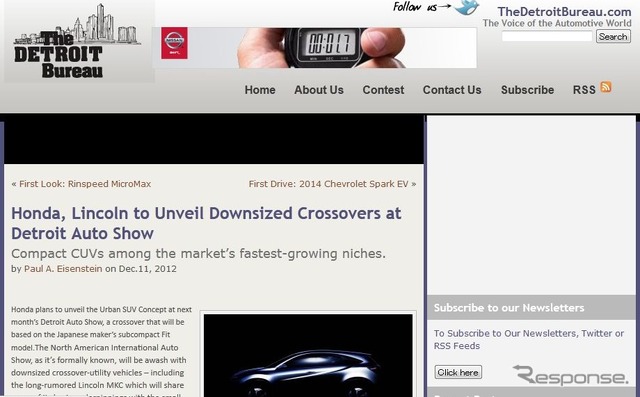Viewport: 640px width, 397px height.
Task: Select The Voice of the Automotive World tagline
Action: point(557,23)
